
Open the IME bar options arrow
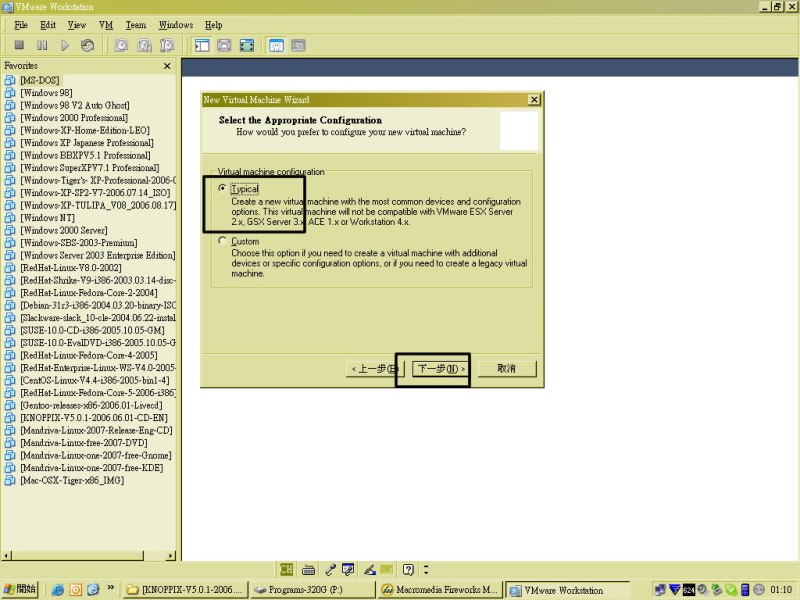point(427,569)
